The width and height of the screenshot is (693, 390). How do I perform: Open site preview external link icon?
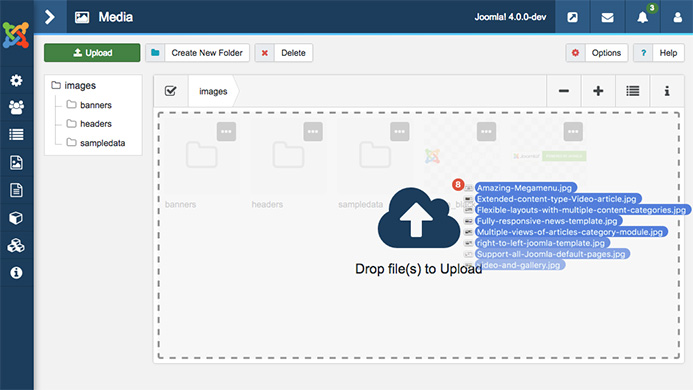point(572,17)
